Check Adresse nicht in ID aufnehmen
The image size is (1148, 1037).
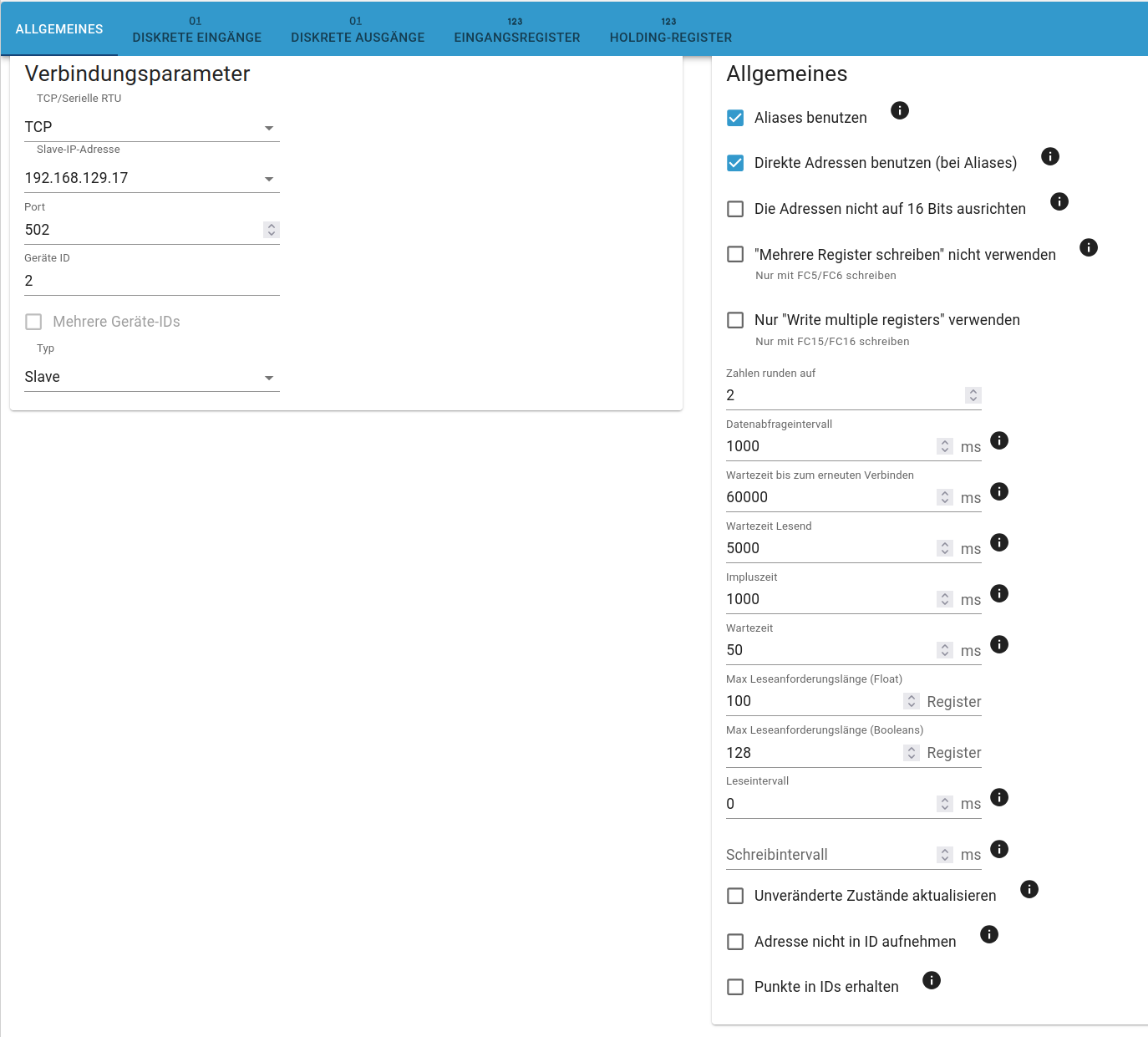735,942
